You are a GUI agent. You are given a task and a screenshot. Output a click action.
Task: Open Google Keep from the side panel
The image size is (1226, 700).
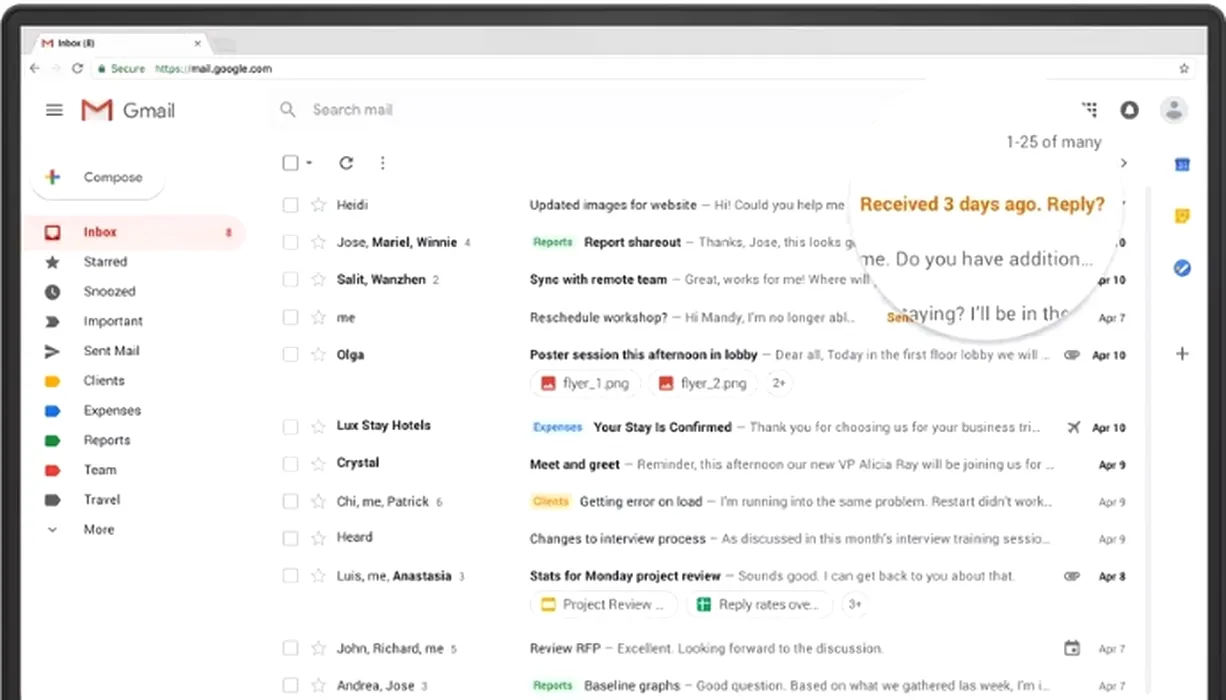1182,217
